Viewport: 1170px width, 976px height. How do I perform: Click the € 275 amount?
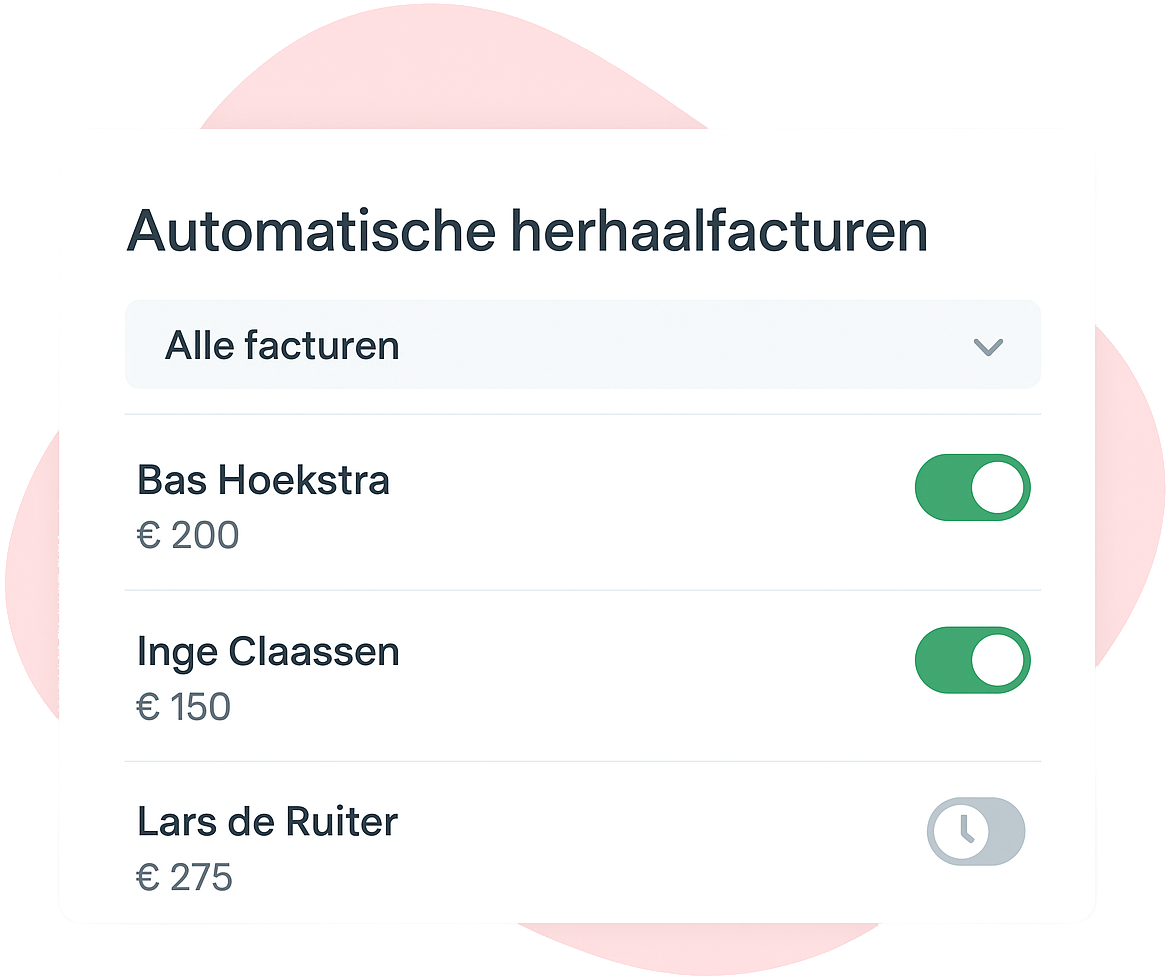coord(185,878)
